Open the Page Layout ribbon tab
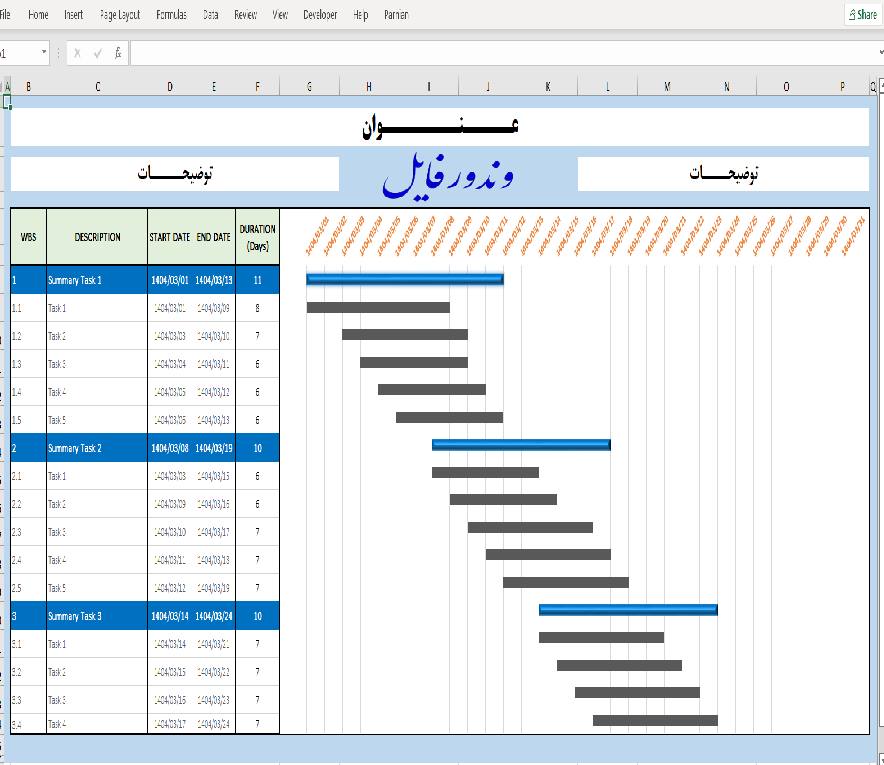This screenshot has height=765, width=884. (x=120, y=15)
